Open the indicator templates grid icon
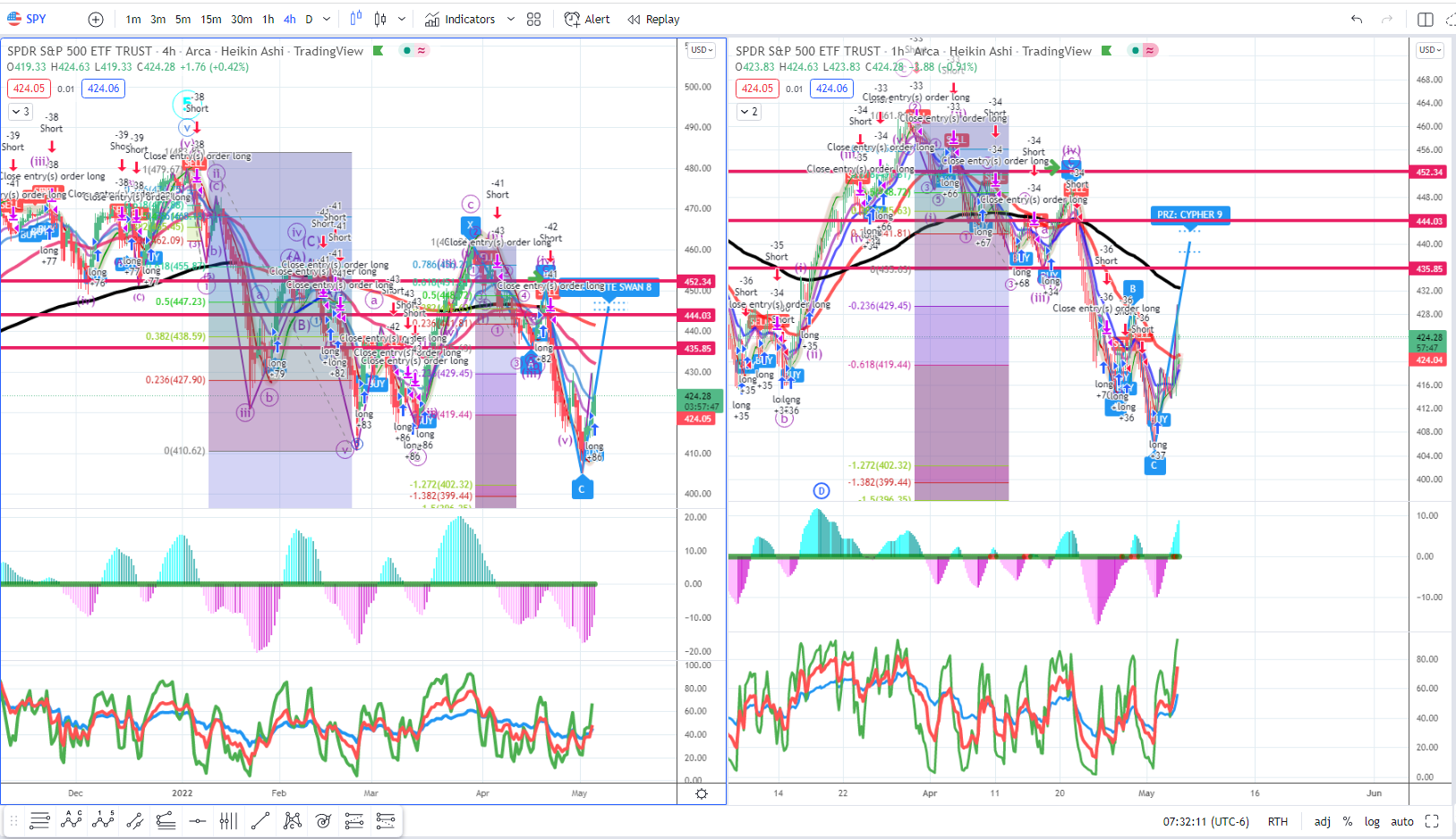The image size is (1456, 839). click(534, 20)
